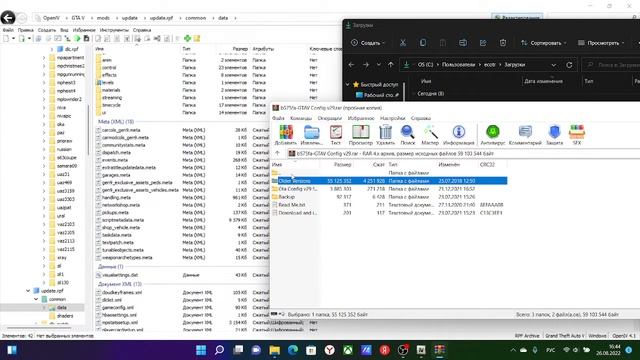Click Explorer up-arrow navigation button
640x360 pixels.
point(391,65)
